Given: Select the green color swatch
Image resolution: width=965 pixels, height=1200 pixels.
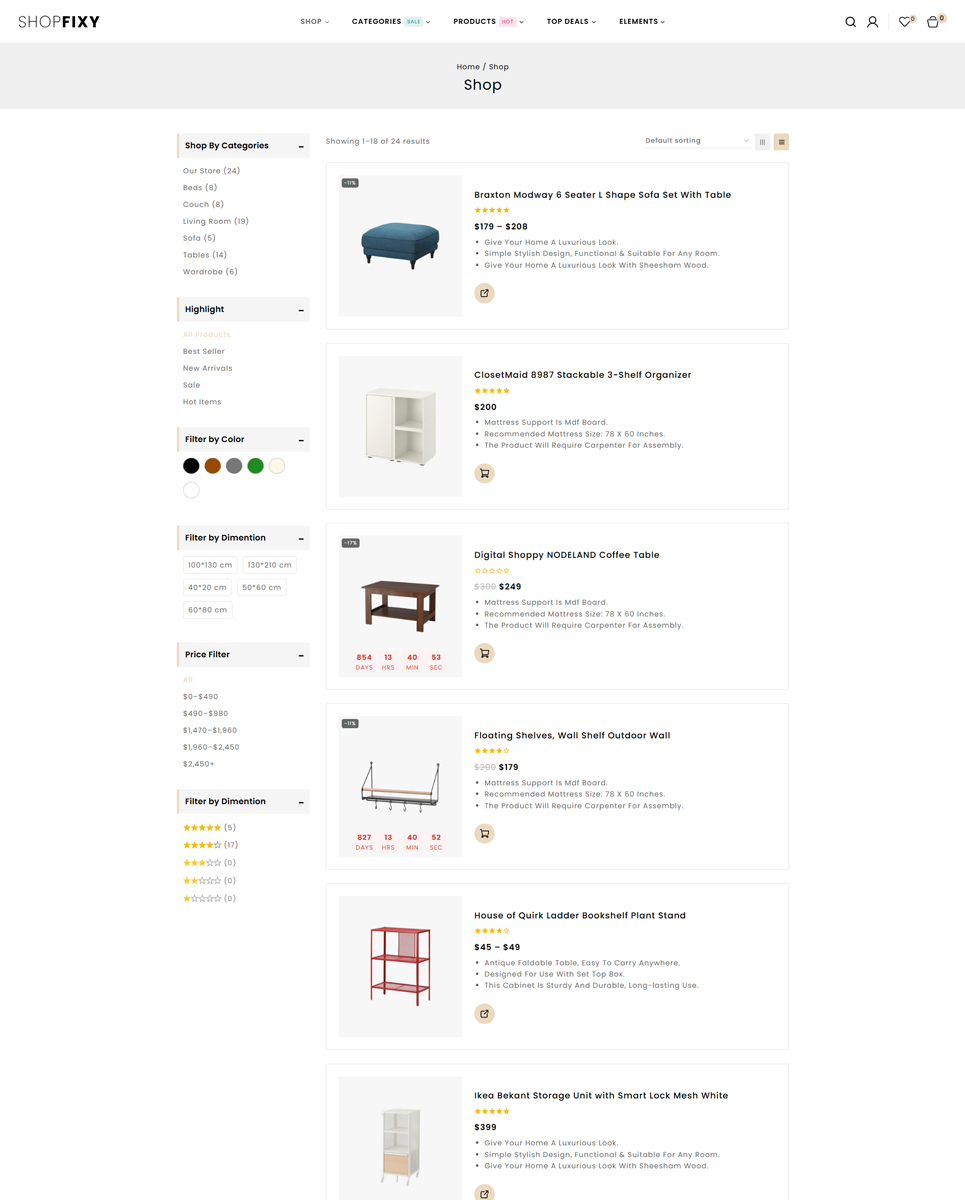Looking at the screenshot, I should coord(255,466).
